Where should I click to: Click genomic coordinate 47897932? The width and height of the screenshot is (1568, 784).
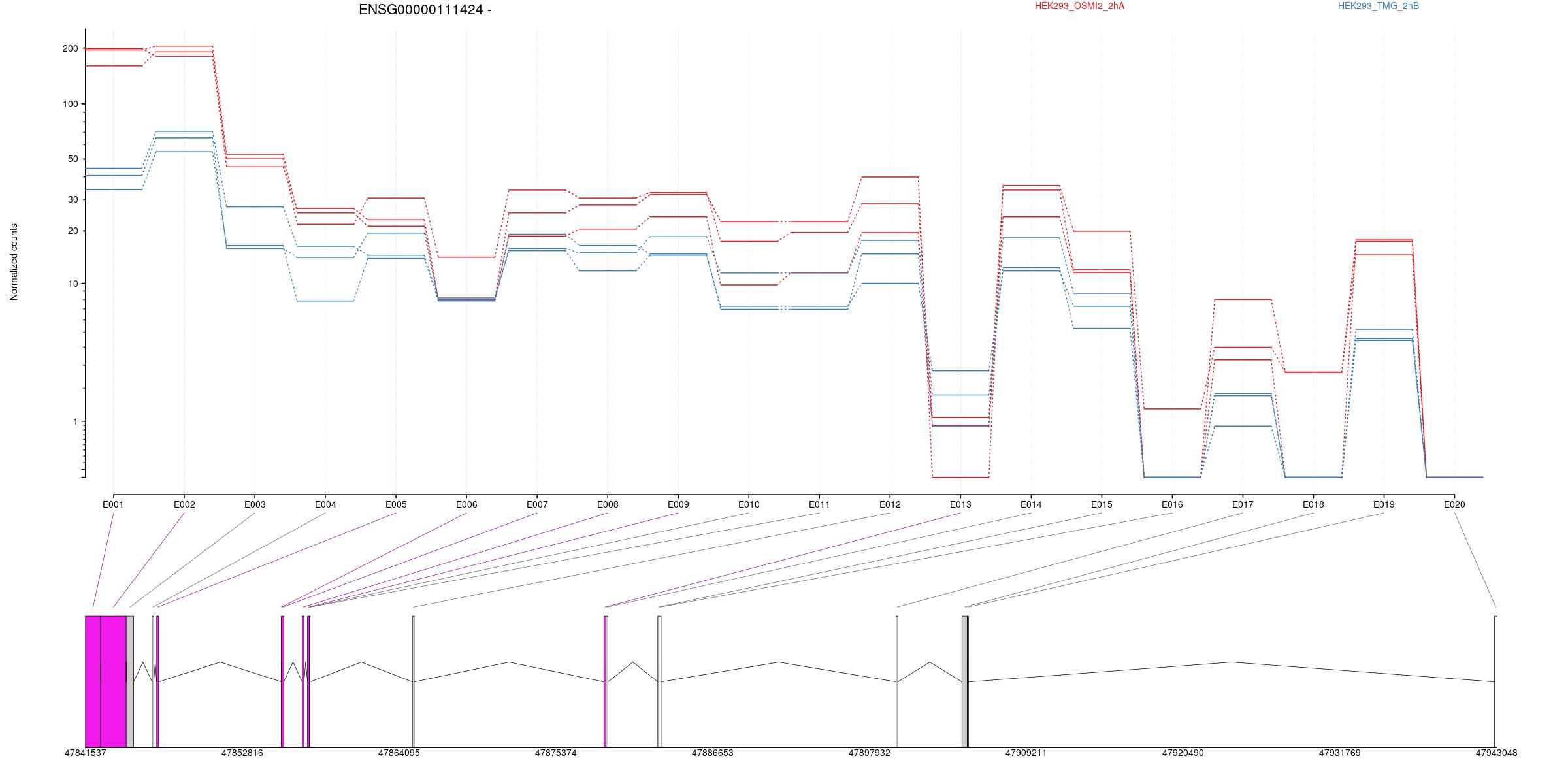click(870, 753)
